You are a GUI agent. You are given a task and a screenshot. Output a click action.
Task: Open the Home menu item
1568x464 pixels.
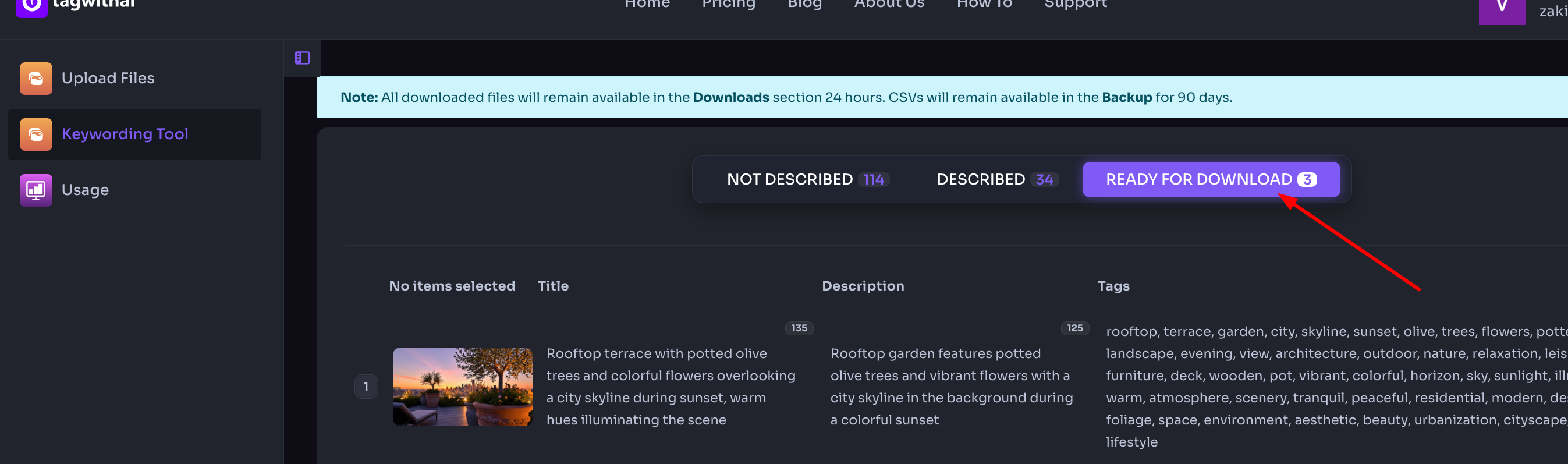647,5
